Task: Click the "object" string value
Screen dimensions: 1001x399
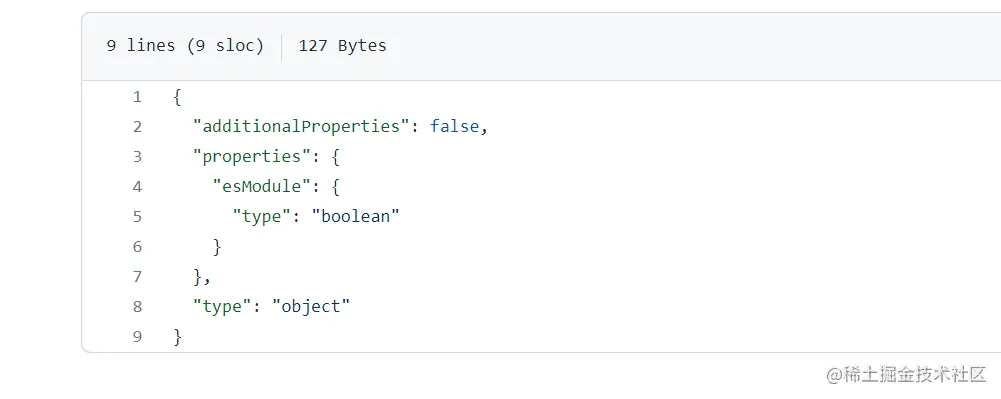Action: coord(311,306)
